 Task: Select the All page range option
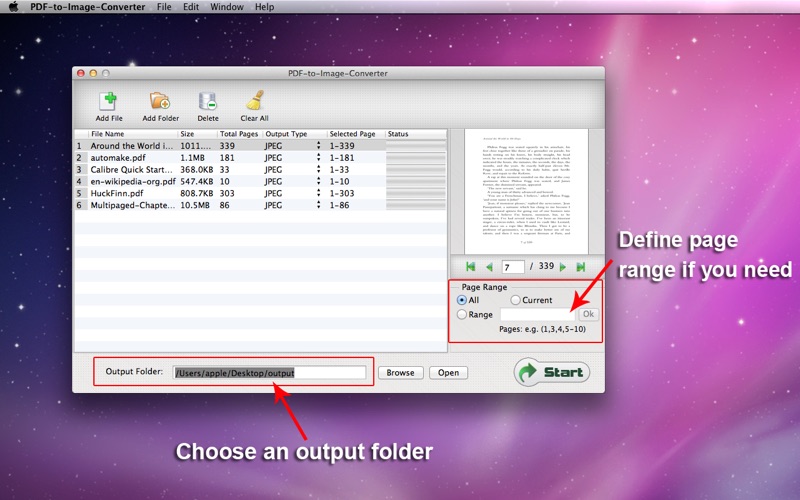[462, 300]
